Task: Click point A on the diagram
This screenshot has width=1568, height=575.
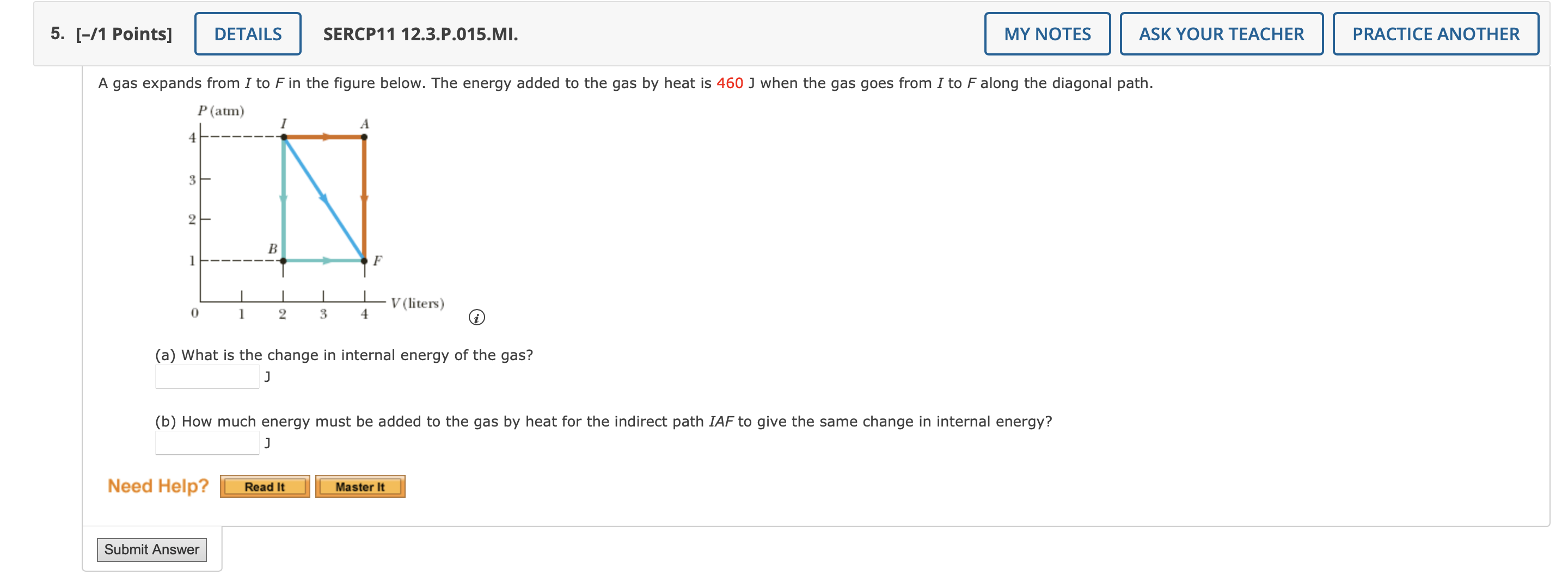Action: [x=364, y=138]
